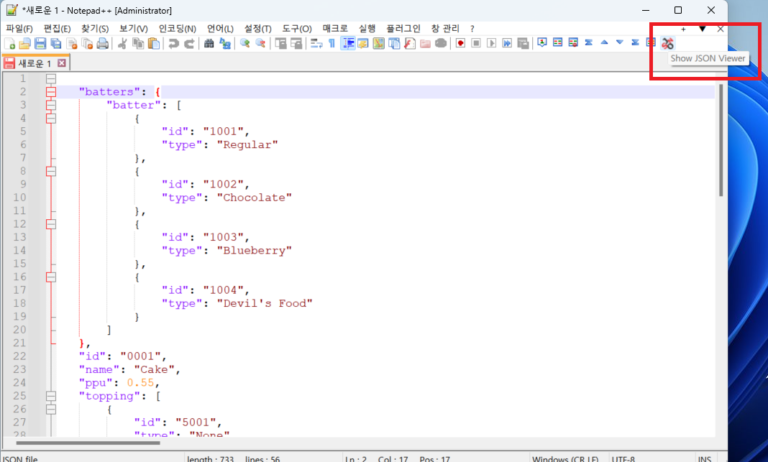The image size is (768, 462).
Task: Click the Record Macro red dot icon
Action: (x=460, y=44)
